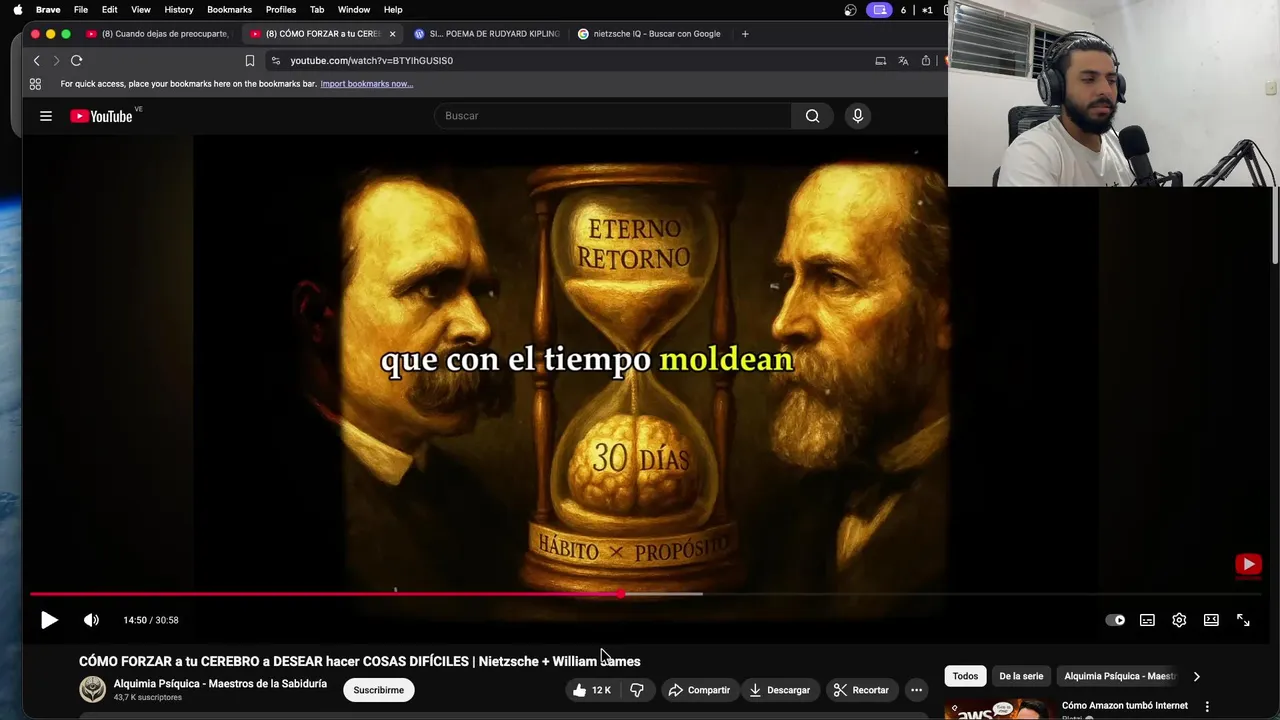The width and height of the screenshot is (1280, 720).
Task: Select the De la serie filter chip
Action: 1021,676
